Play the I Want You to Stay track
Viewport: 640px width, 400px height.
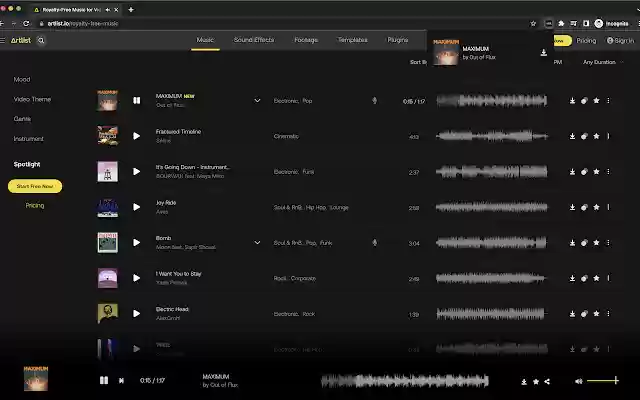coord(137,278)
